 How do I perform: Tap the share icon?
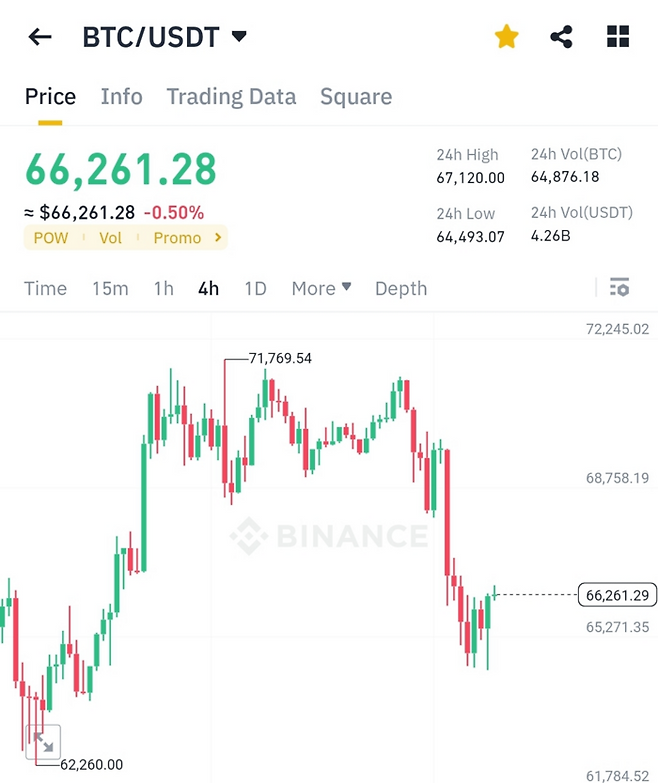(x=562, y=38)
